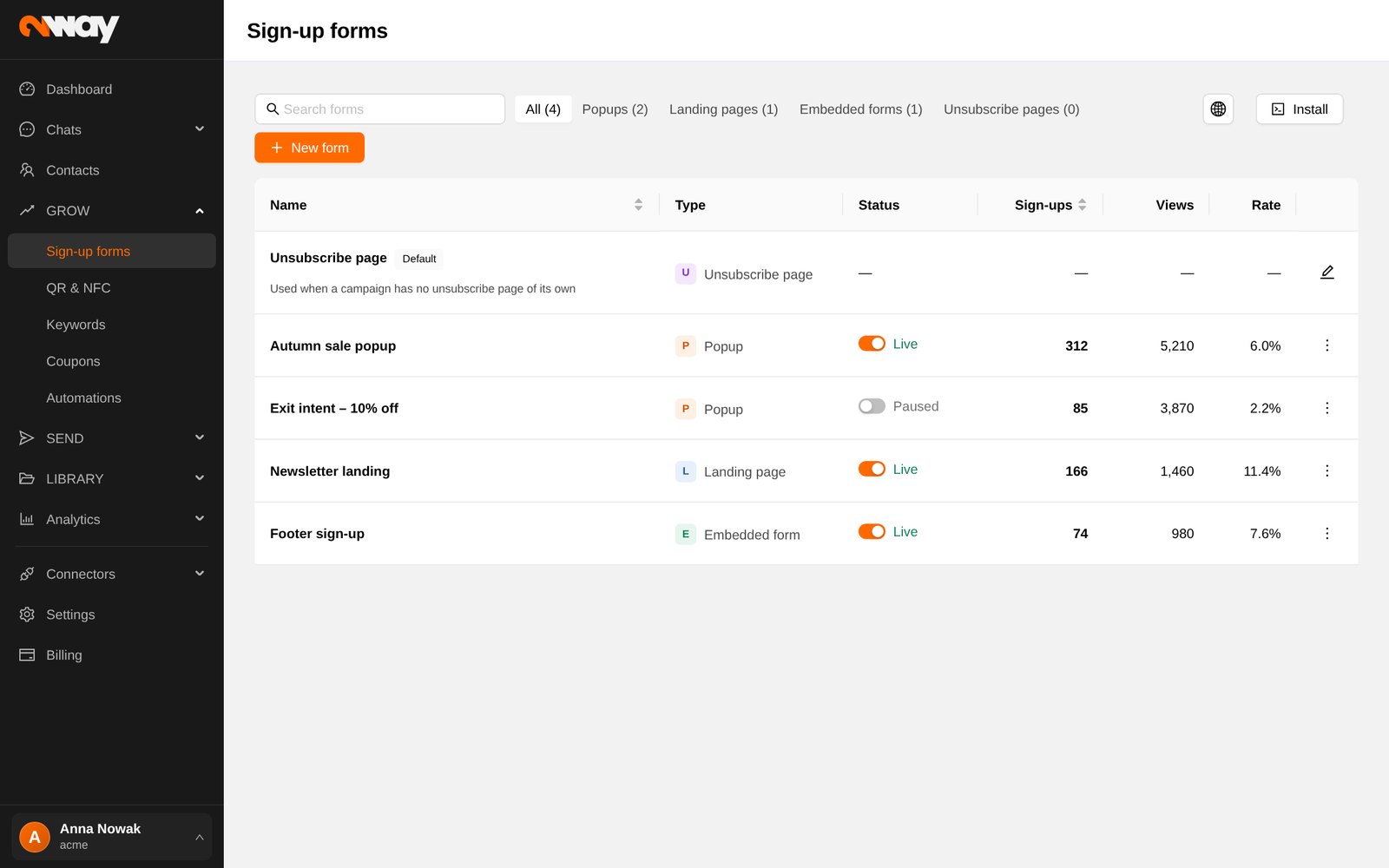
Task: Edit the Unsubscribe page with pencil icon
Action: click(x=1327, y=273)
